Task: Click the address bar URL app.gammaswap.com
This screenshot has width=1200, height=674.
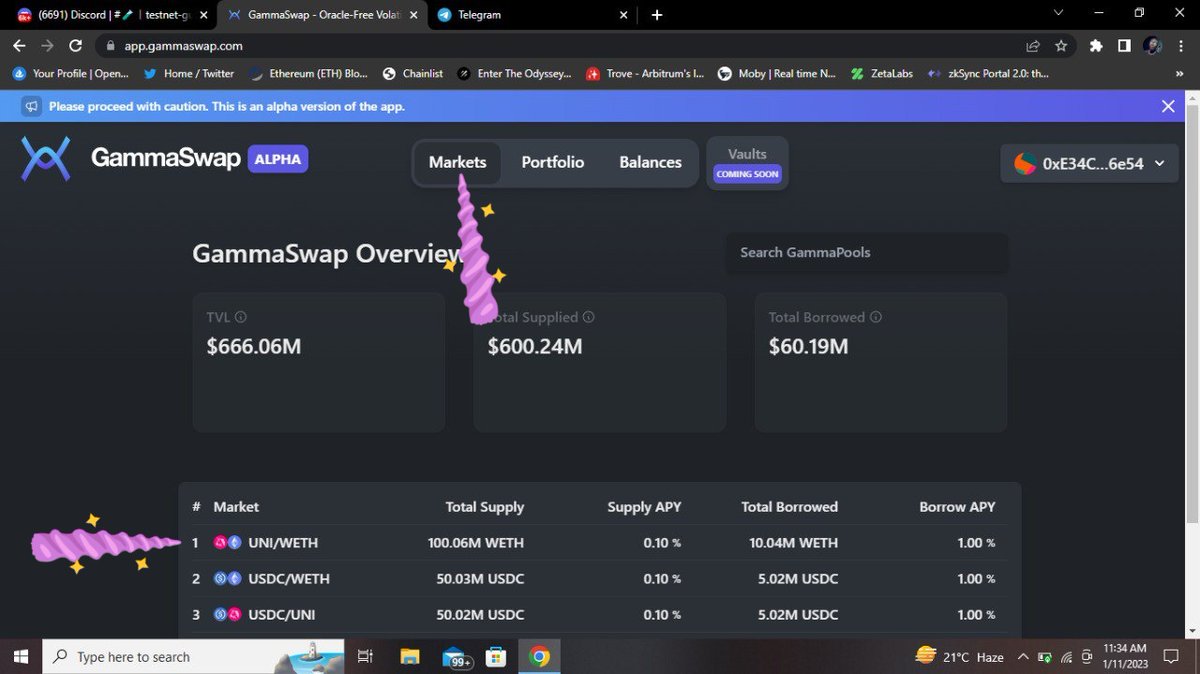Action: click(183, 46)
